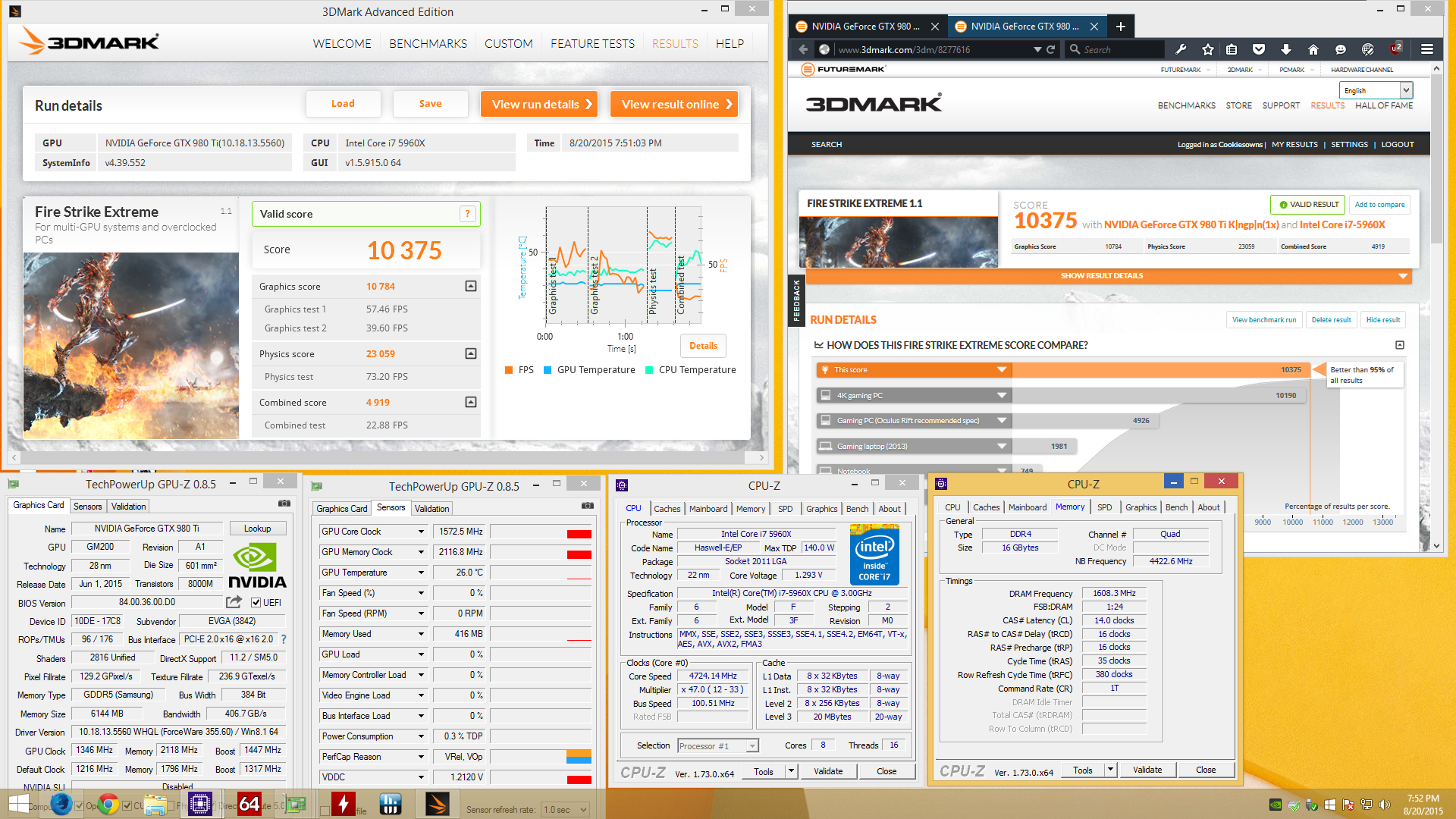
Task: Collapse the Combined score section in 3DMark
Action: point(471,402)
